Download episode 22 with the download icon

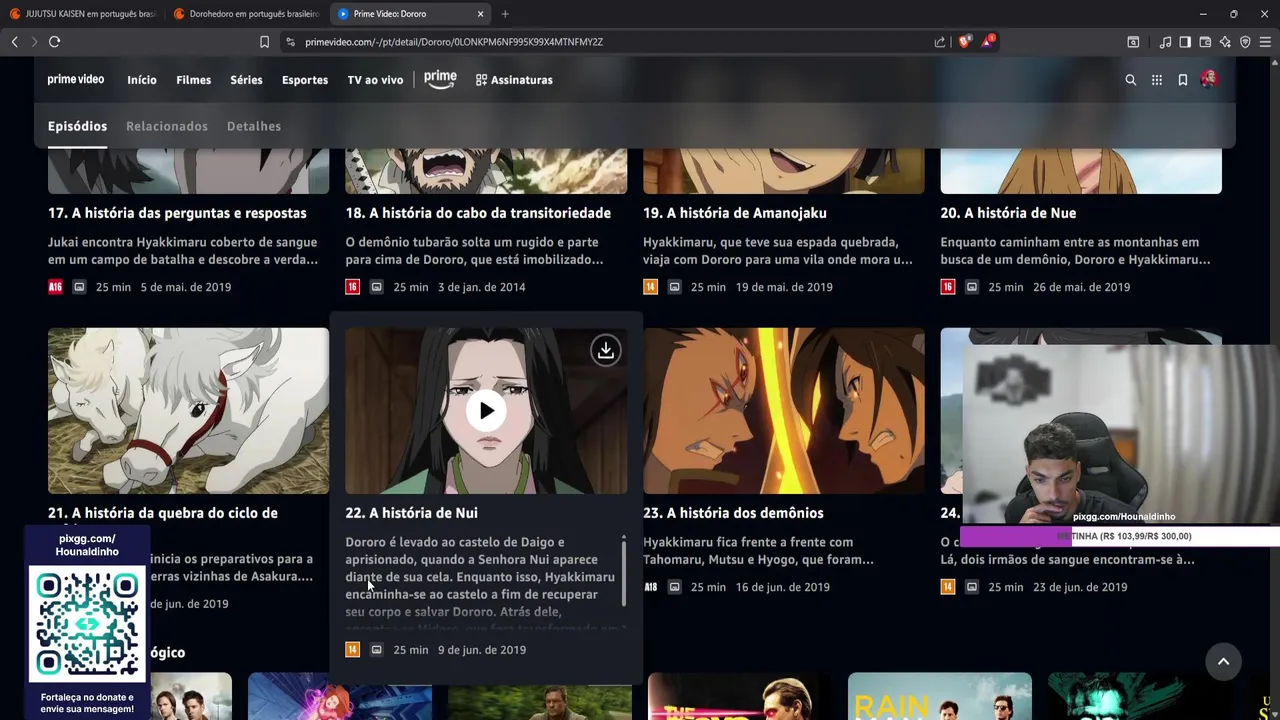point(605,350)
